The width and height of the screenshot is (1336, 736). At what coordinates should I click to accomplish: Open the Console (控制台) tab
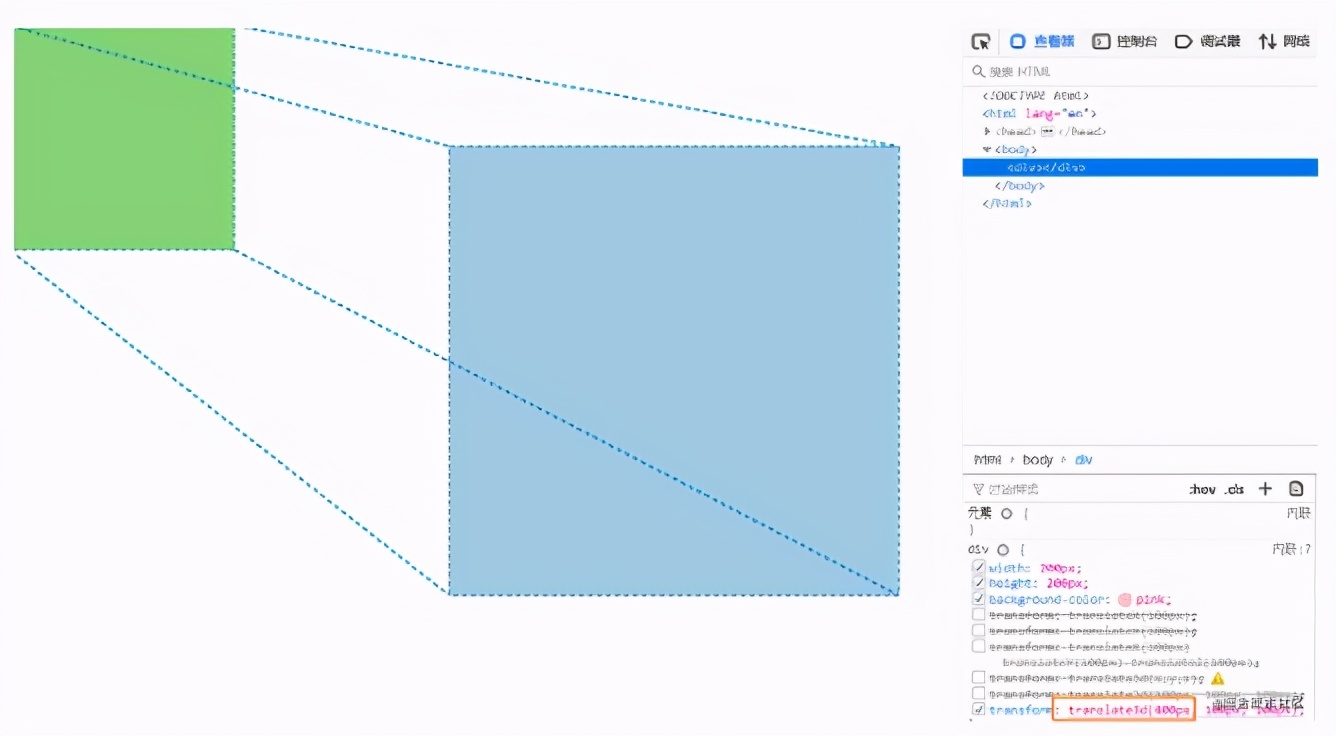1125,42
